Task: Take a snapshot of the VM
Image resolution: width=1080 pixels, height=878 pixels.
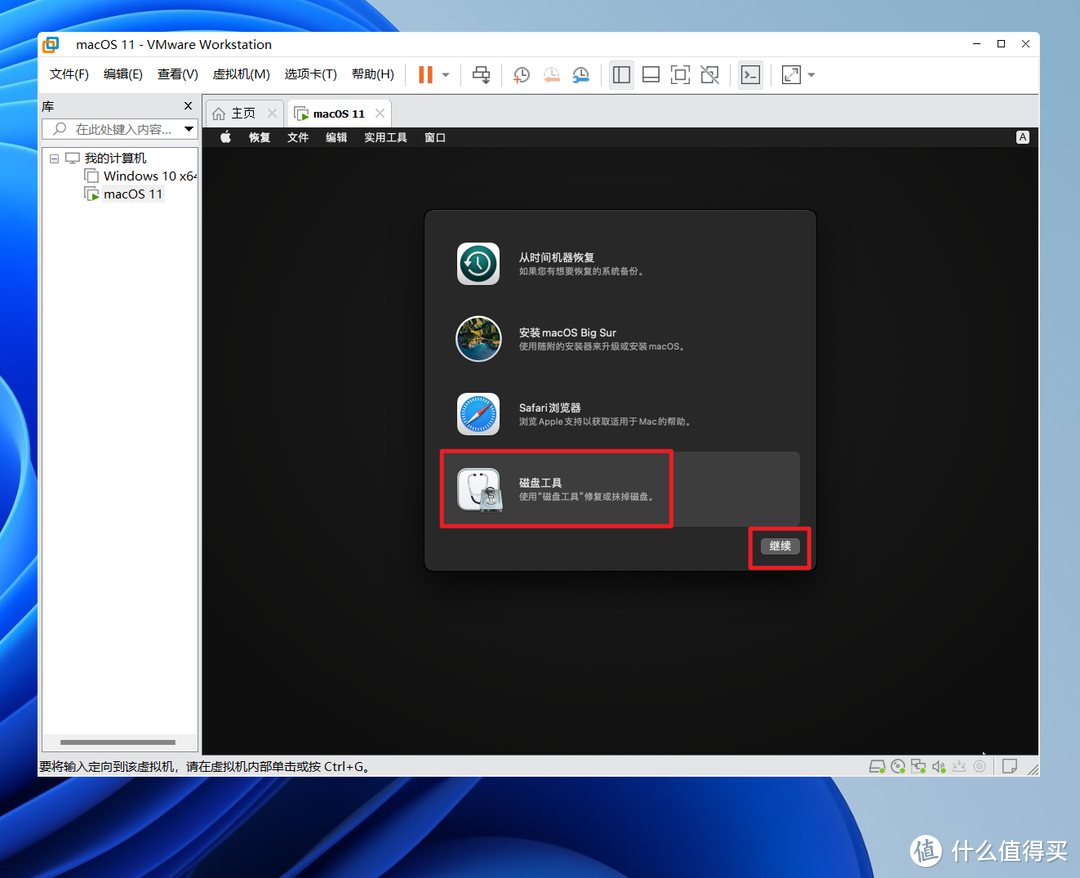Action: click(x=521, y=74)
